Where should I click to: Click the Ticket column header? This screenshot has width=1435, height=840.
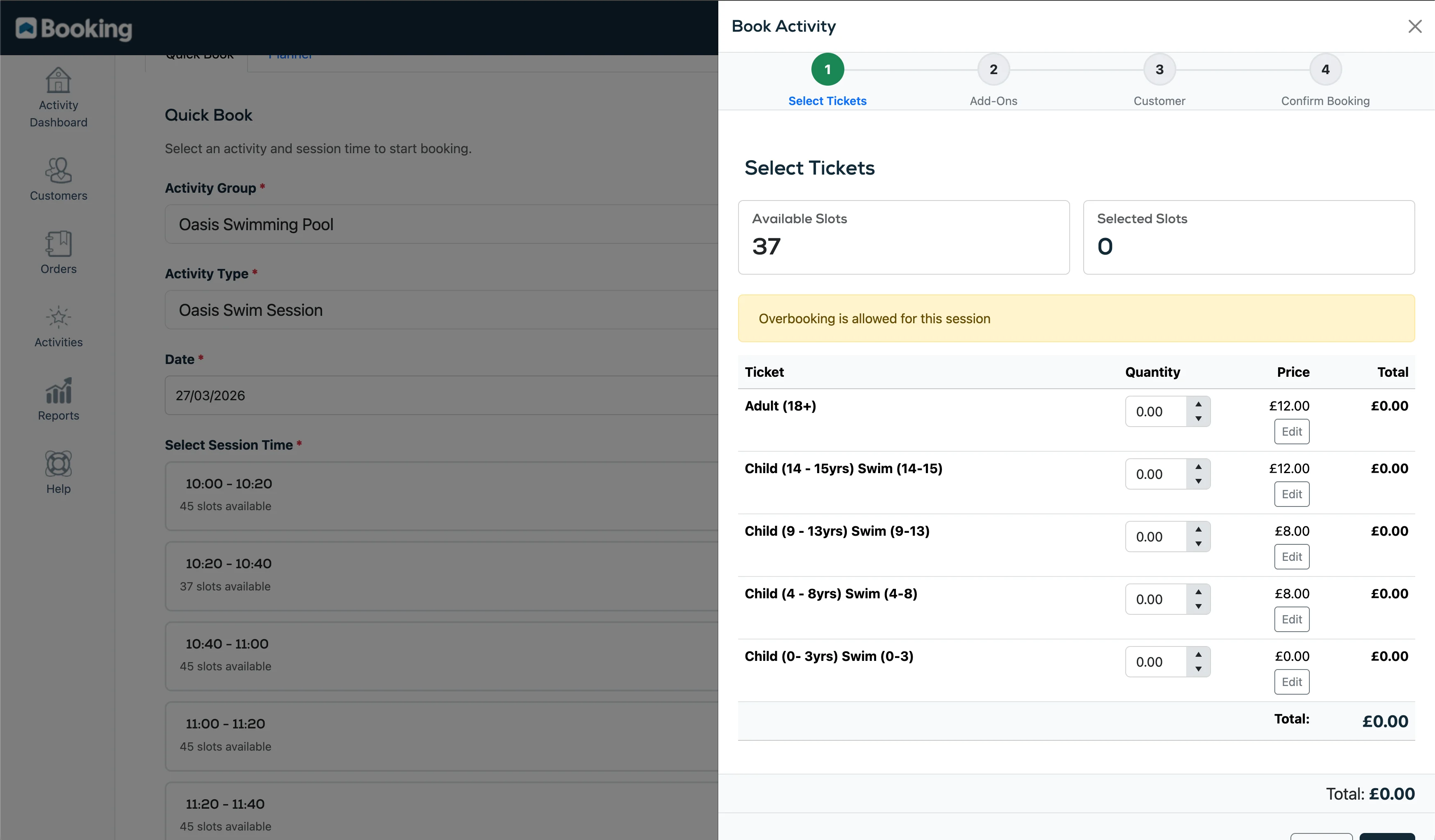pyautogui.click(x=764, y=372)
